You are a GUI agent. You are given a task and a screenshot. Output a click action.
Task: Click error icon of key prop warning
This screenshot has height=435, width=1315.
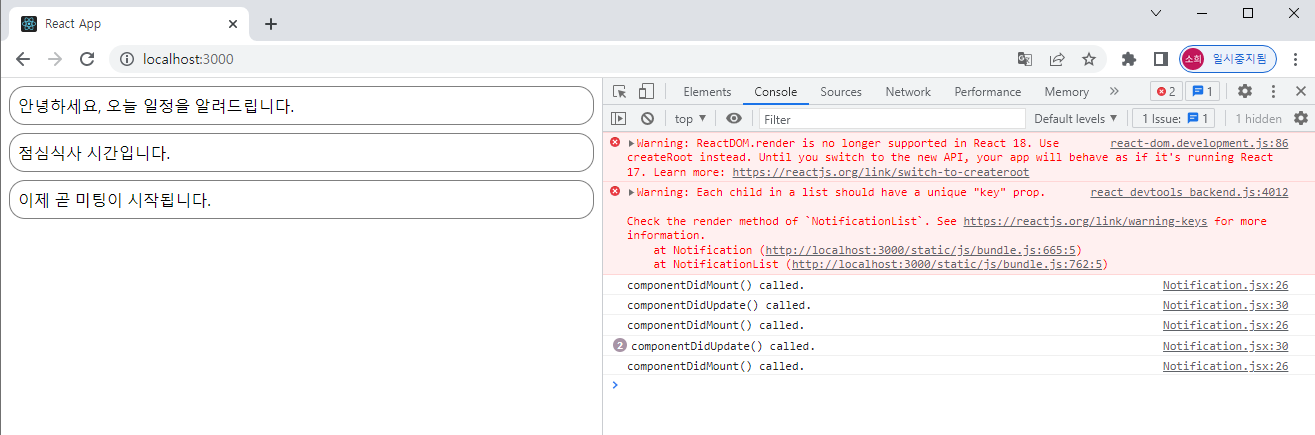tap(615, 192)
